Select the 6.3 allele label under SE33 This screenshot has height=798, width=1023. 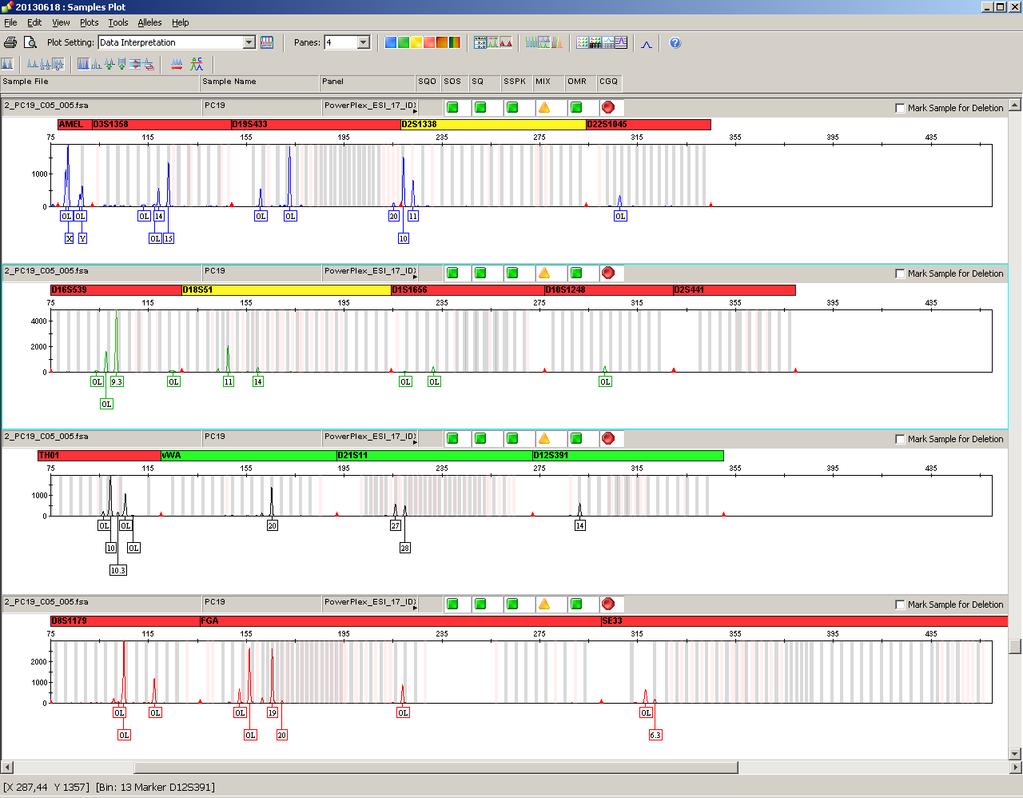pos(655,735)
